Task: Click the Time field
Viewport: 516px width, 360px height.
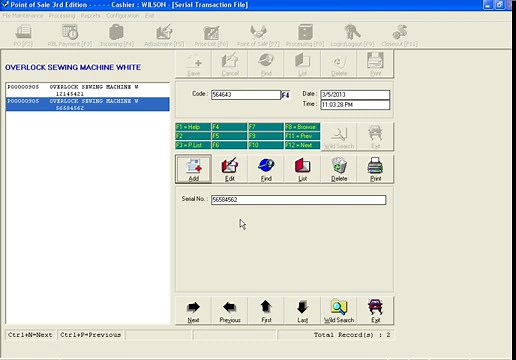Action: coord(355,105)
